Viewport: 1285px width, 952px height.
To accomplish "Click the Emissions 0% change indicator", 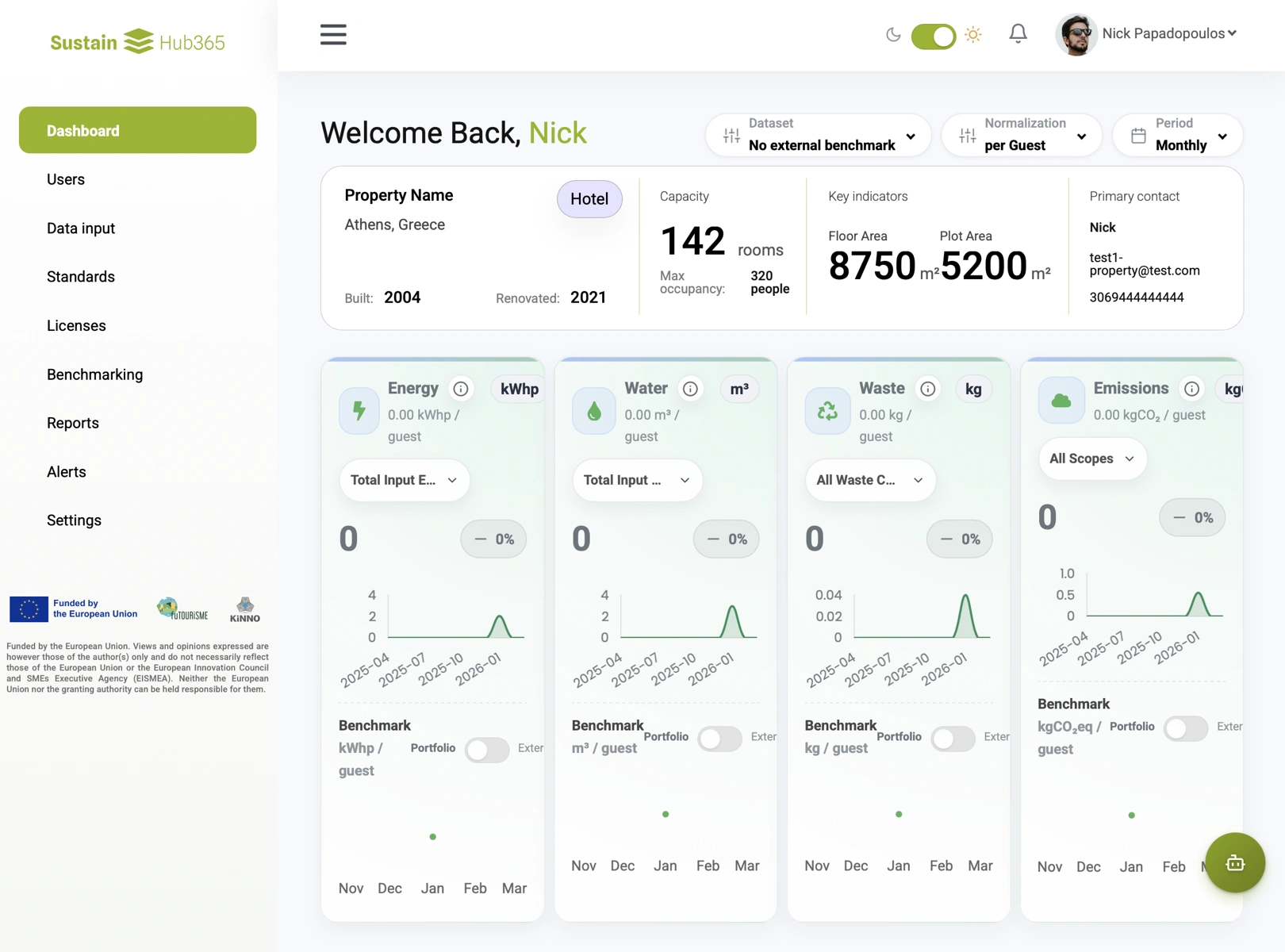I will 1191,518.
